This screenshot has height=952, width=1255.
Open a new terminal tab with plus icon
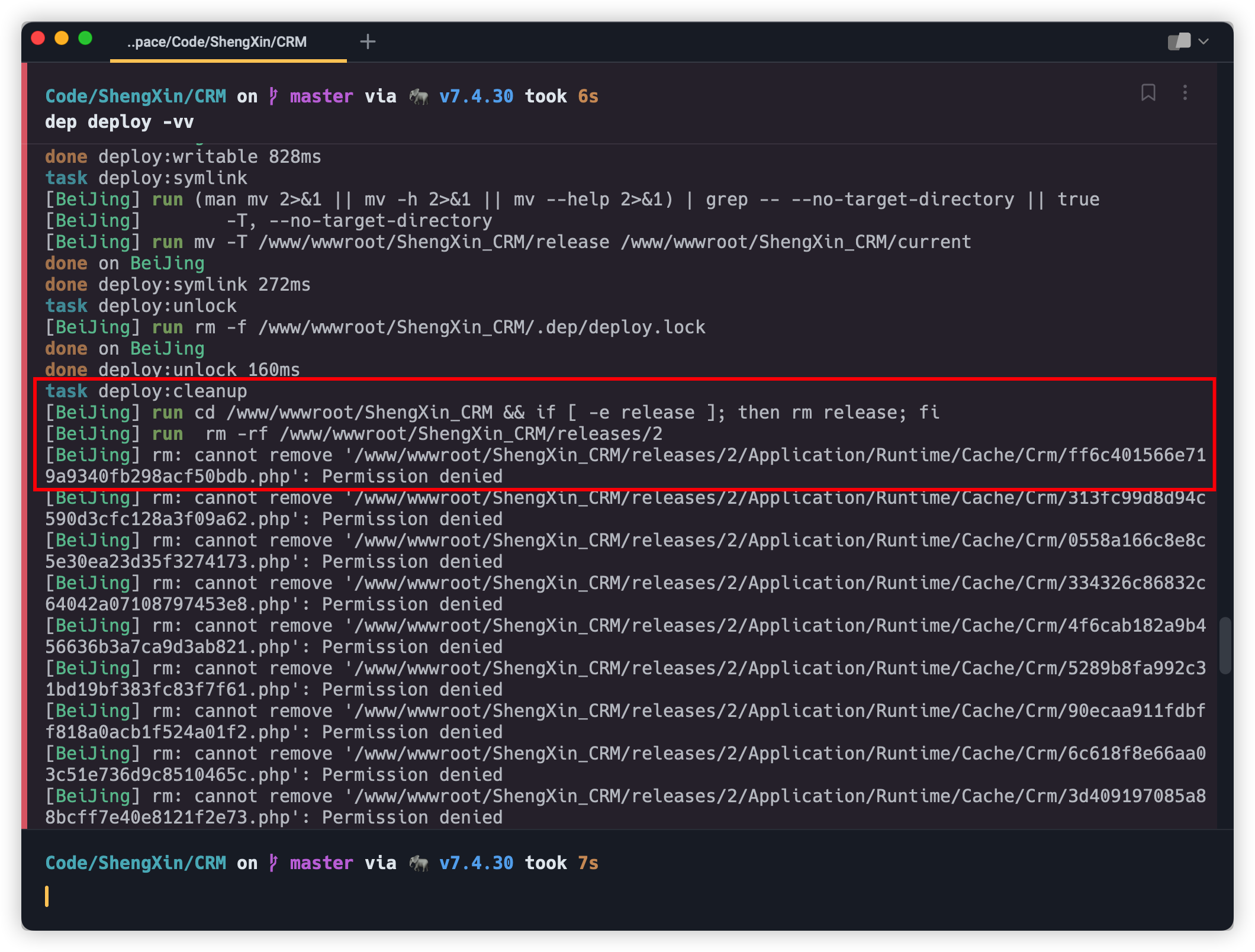[x=368, y=41]
